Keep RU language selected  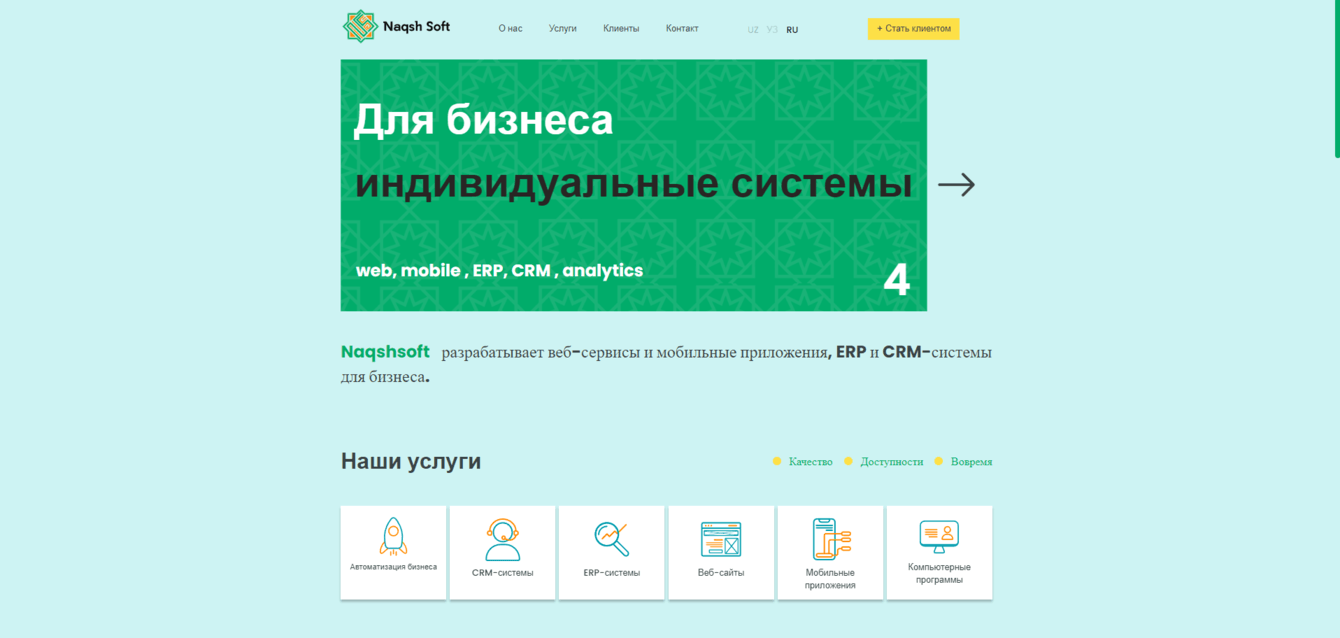[x=792, y=30]
